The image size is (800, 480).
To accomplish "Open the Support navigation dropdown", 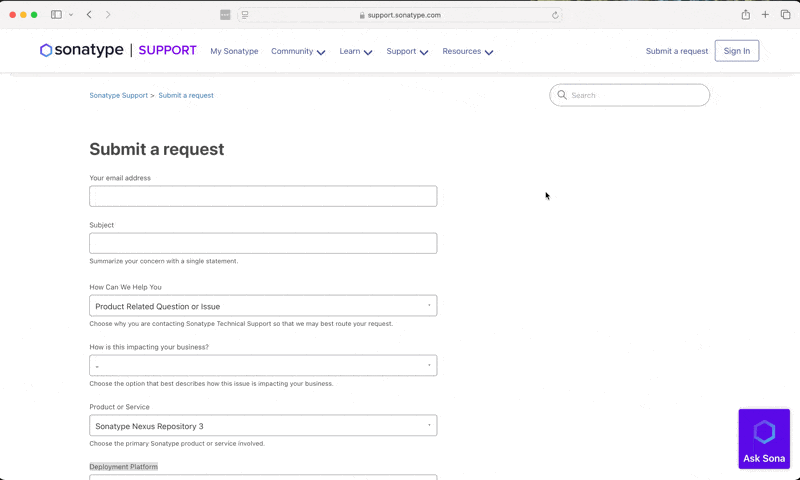I will tap(407, 51).
